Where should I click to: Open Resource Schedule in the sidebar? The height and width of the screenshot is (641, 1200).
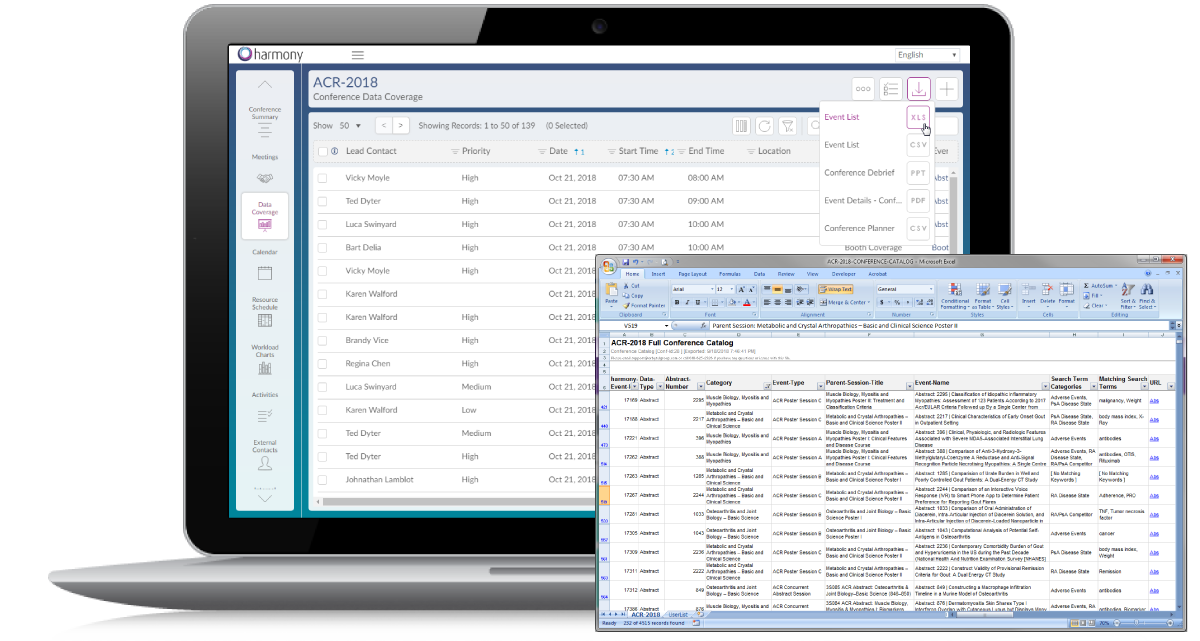[265, 312]
